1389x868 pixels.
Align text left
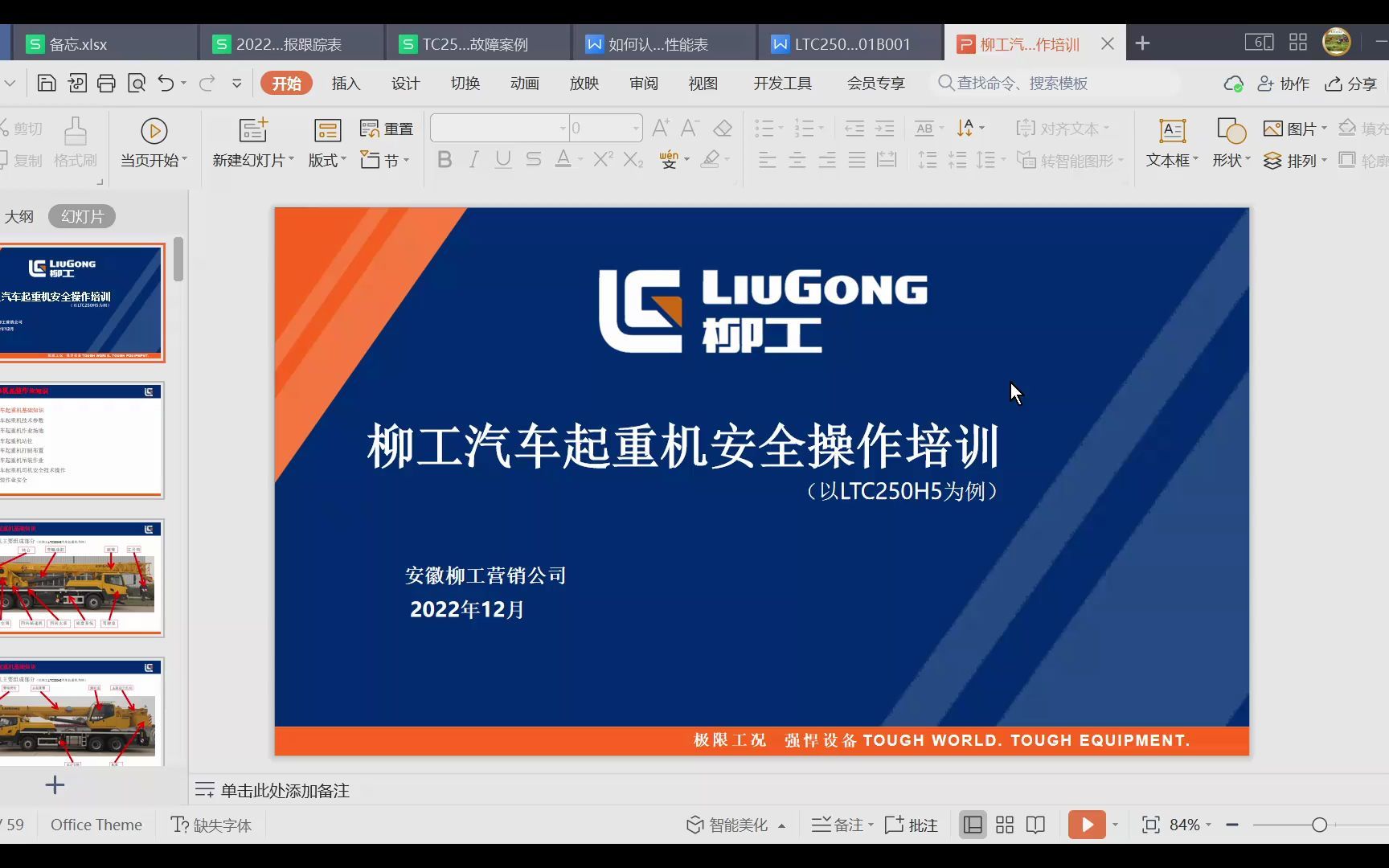(x=768, y=159)
